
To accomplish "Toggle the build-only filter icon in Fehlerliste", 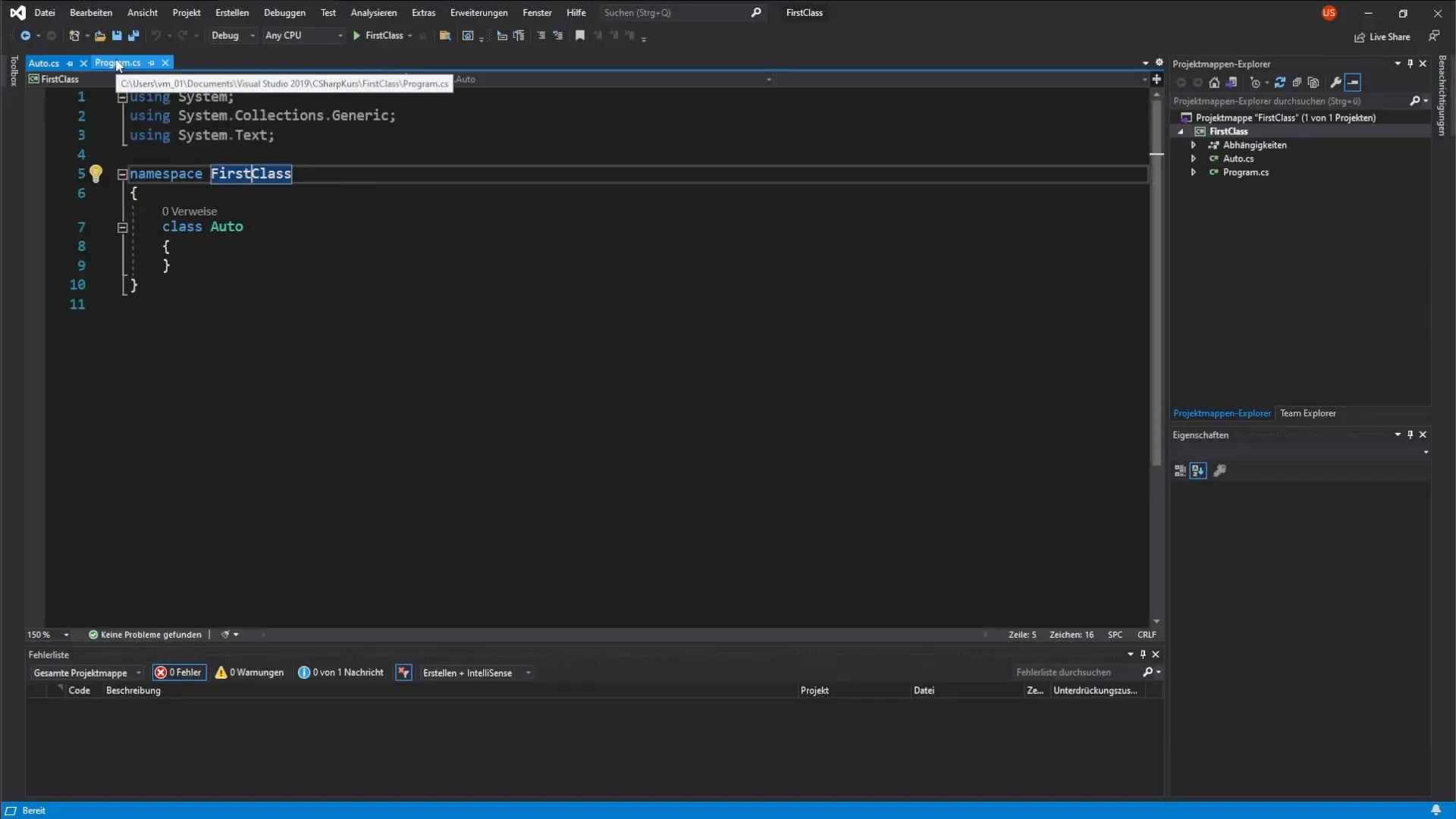I will 404,673.
